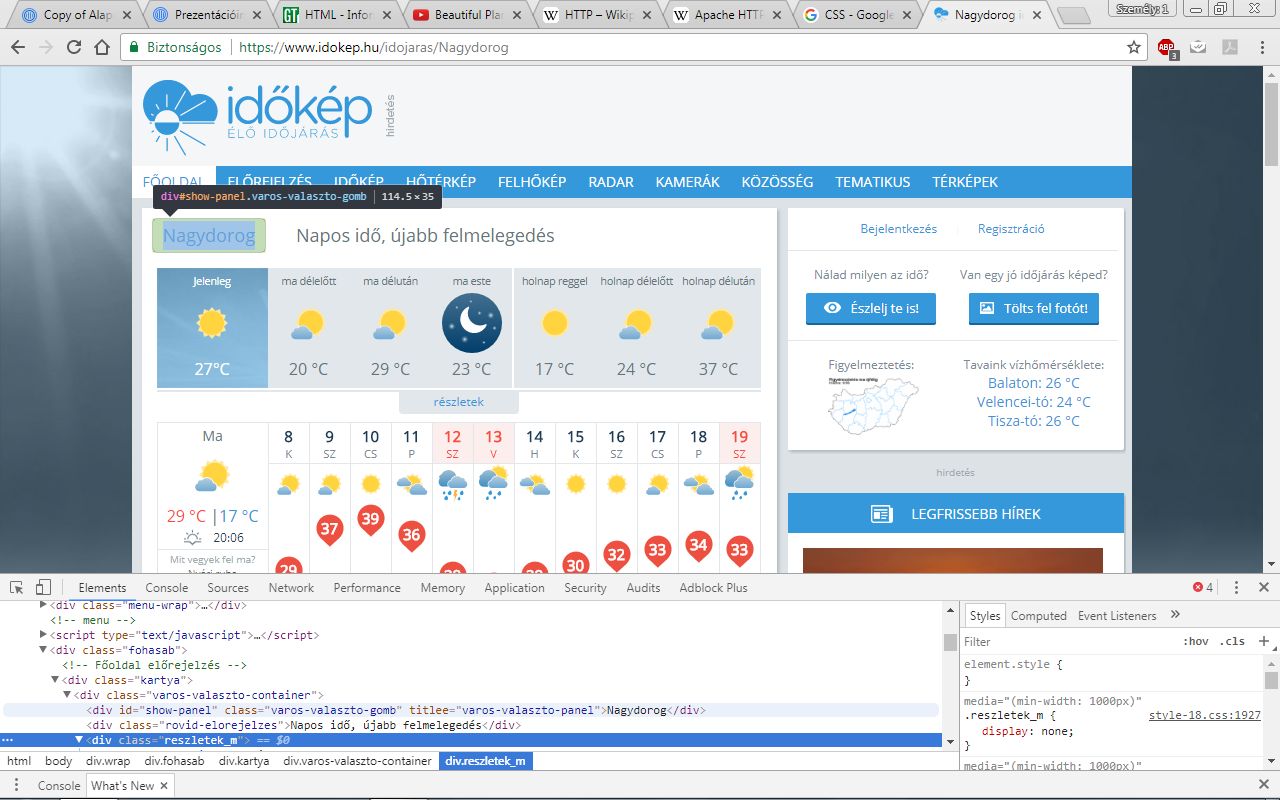The height and width of the screenshot is (800, 1280).
Task: Open style-18.css:1927 source link
Action: pos(1204,715)
